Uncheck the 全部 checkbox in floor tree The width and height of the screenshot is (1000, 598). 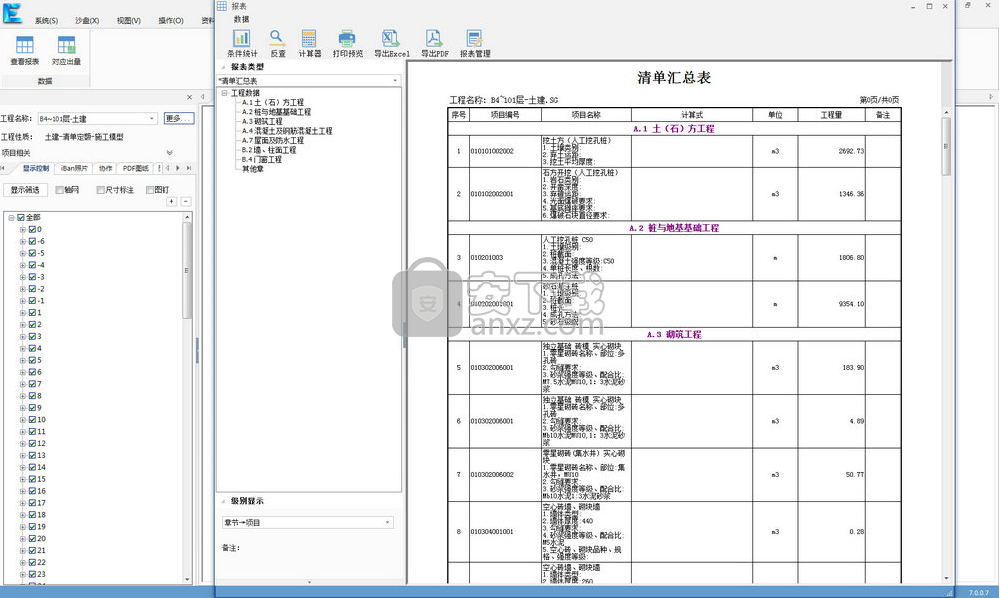pyautogui.click(x=21, y=217)
